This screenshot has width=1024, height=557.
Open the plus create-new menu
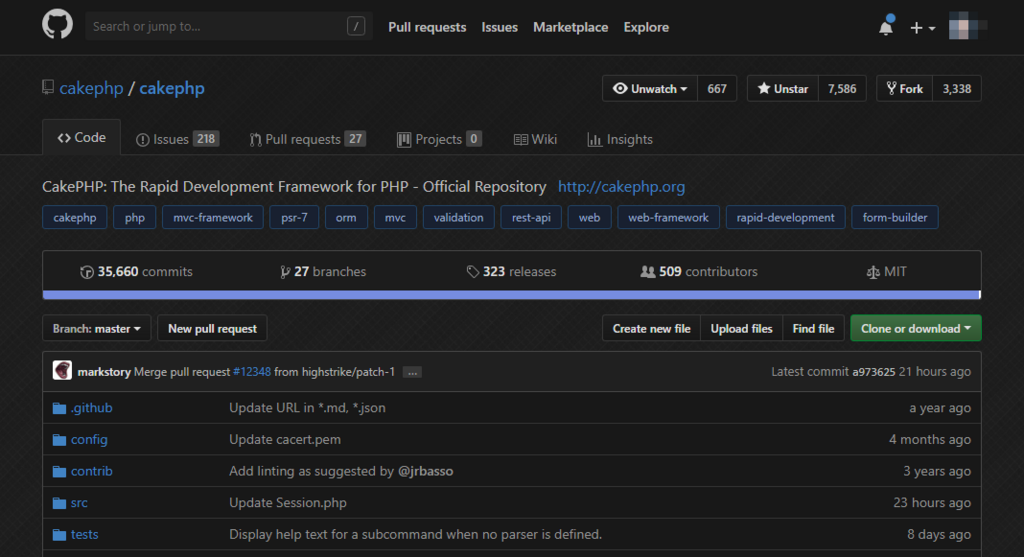(923, 27)
